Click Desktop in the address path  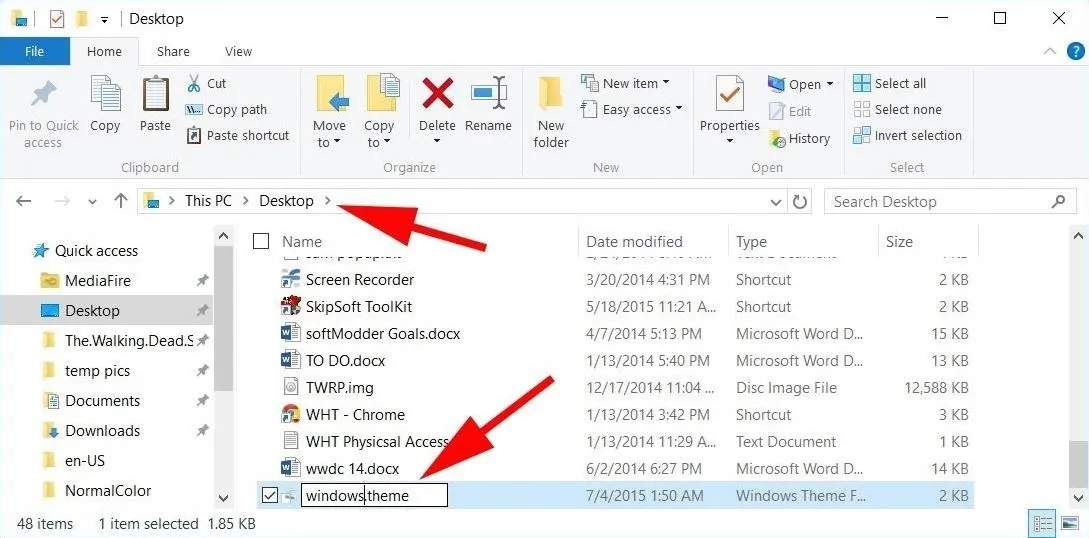click(286, 201)
